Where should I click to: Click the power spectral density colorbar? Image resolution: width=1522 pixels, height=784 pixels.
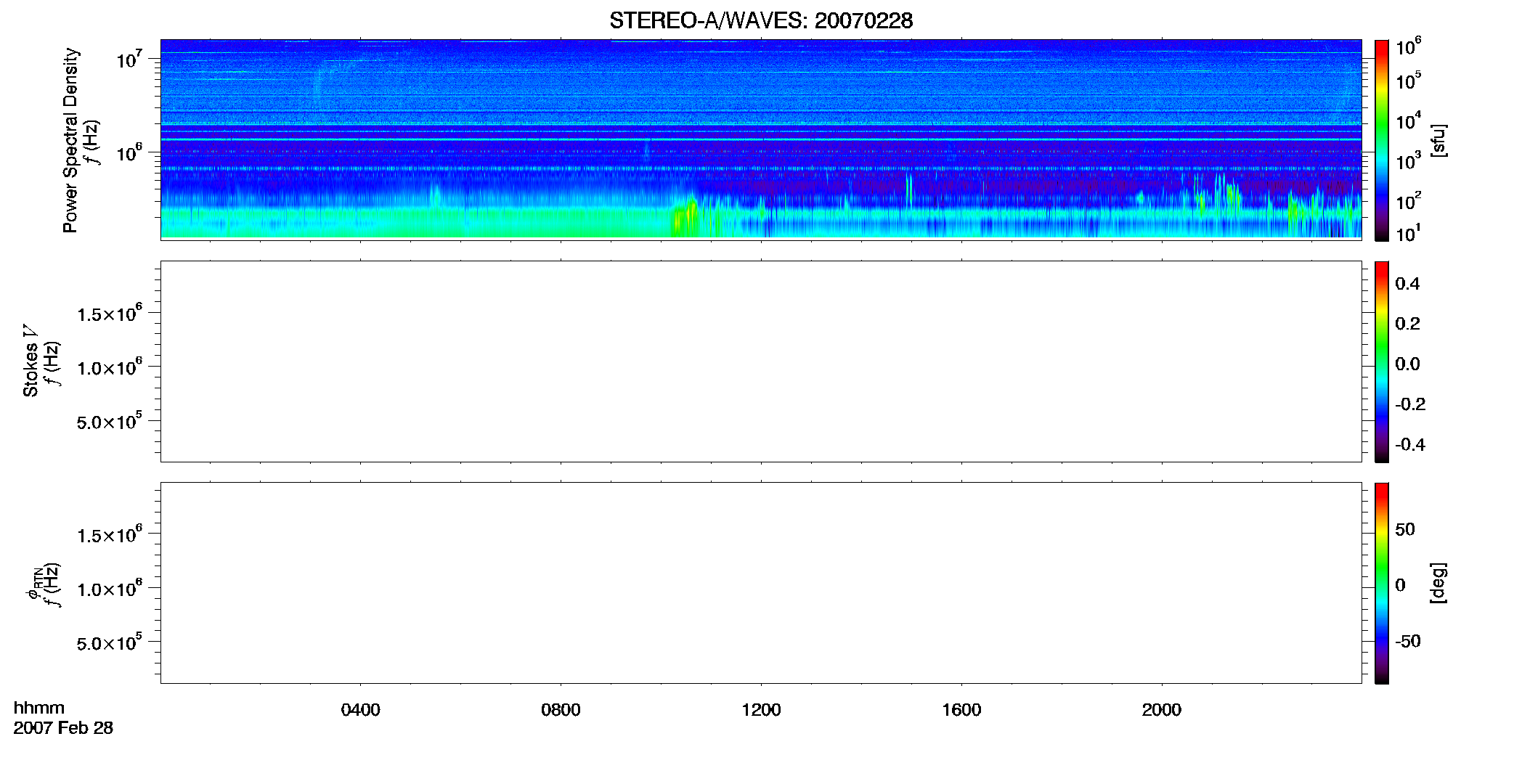pyautogui.click(x=1382, y=140)
